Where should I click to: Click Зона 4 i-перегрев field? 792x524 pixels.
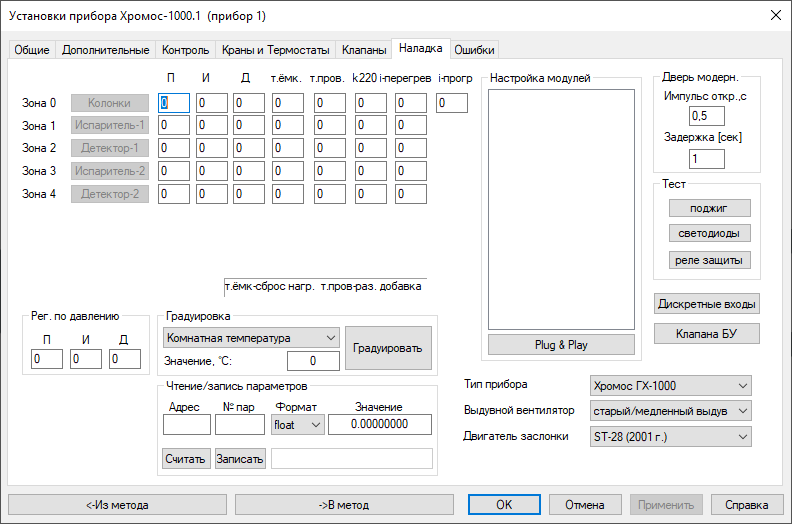(x=411, y=194)
